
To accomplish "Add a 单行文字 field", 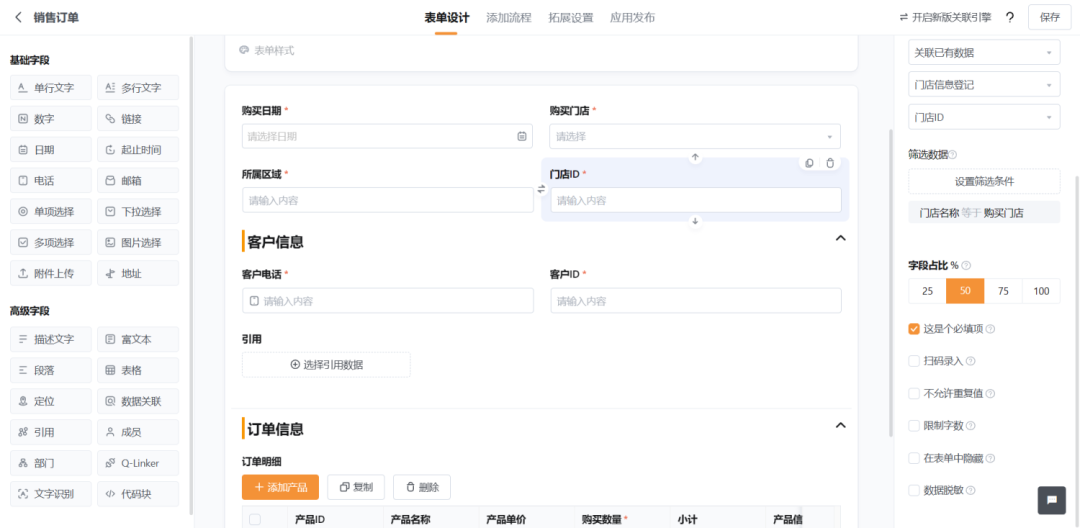I will click(51, 88).
